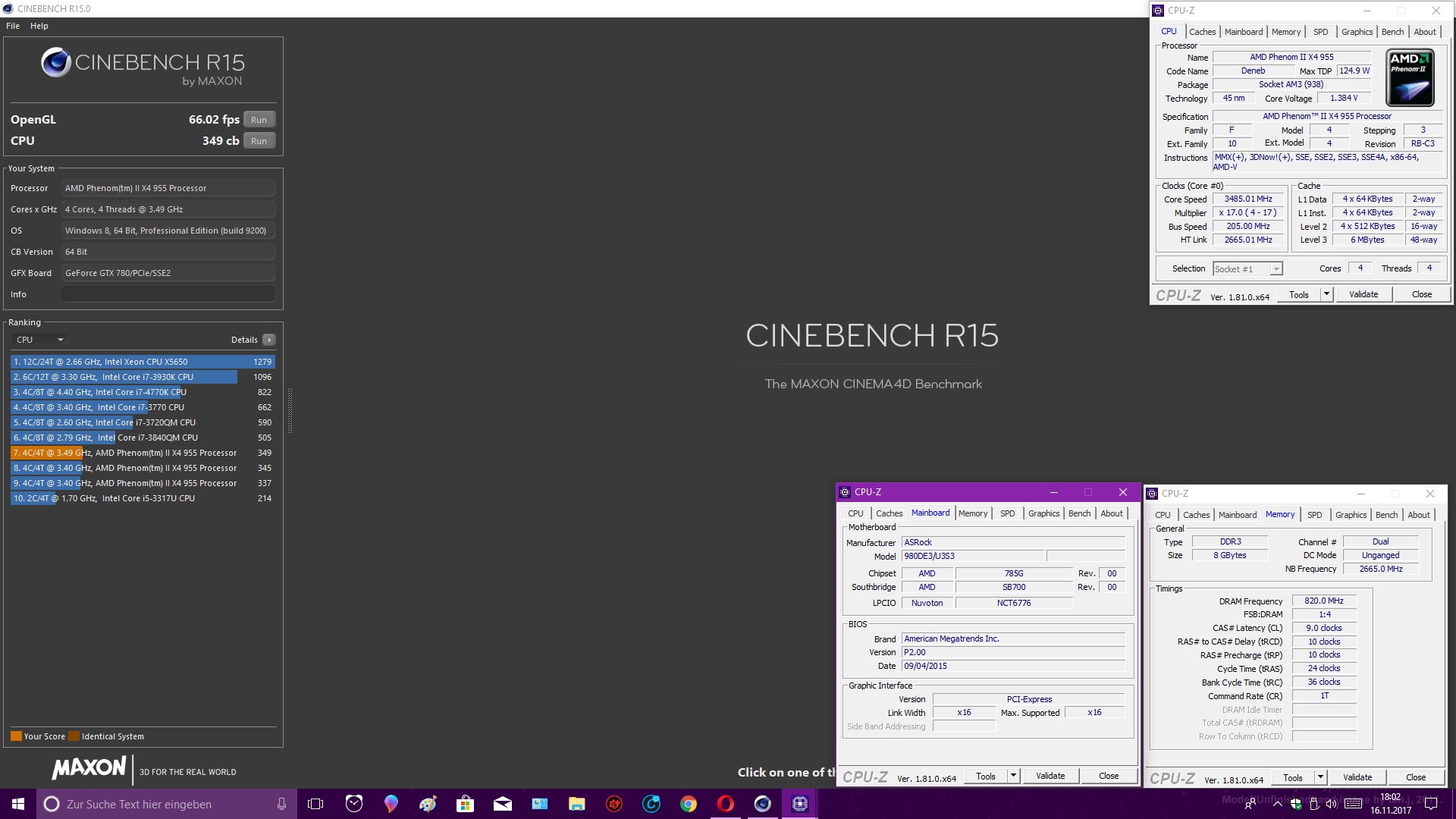Run the CPU benchmark

click(x=259, y=141)
